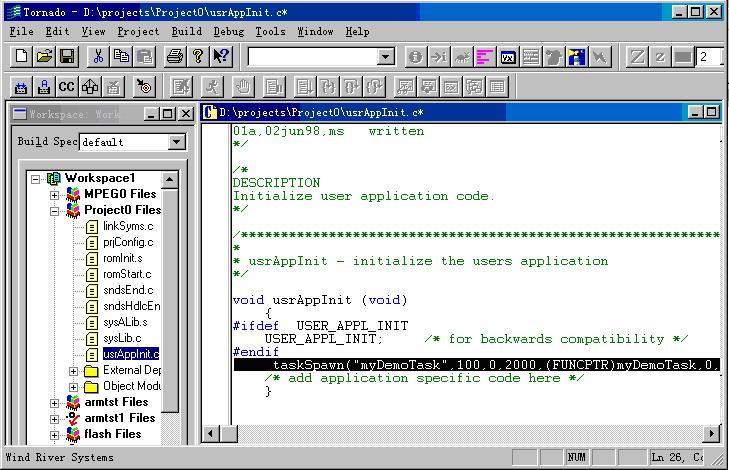
Task: Click the highlighted taskSpawn code line
Action: pos(477,365)
